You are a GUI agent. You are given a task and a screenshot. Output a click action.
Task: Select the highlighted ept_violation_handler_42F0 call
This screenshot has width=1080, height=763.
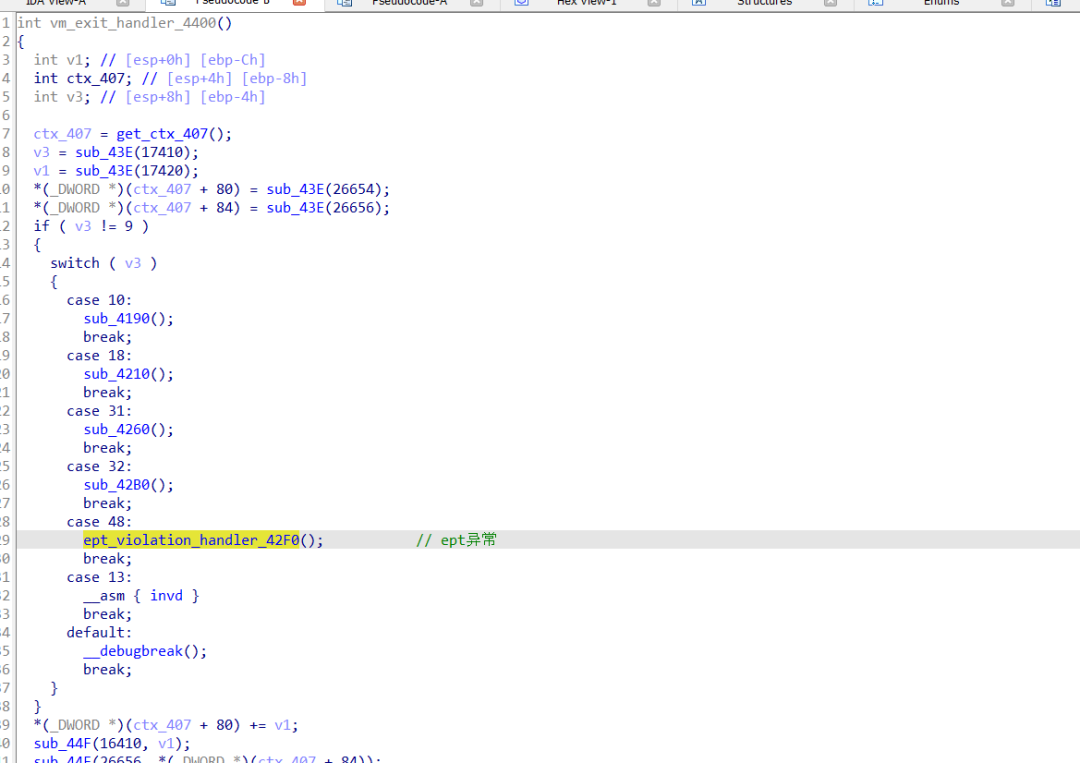[x=191, y=540]
